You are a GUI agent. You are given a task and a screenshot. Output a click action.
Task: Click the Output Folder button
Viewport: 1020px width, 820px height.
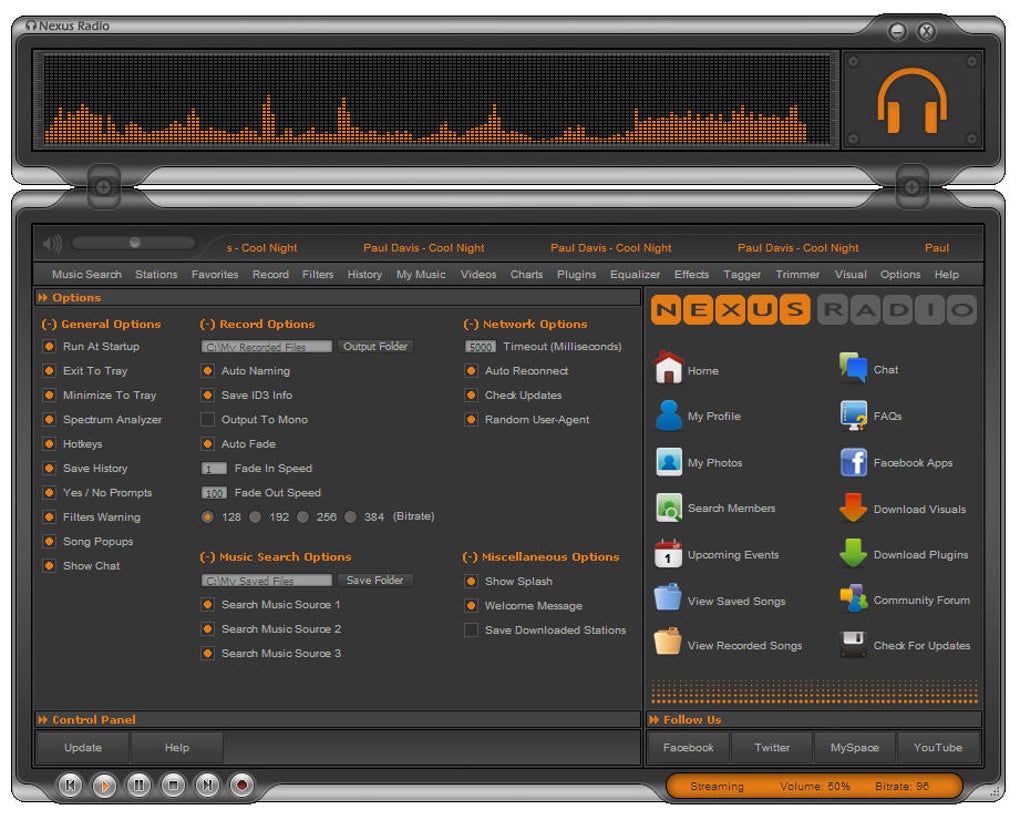click(375, 347)
